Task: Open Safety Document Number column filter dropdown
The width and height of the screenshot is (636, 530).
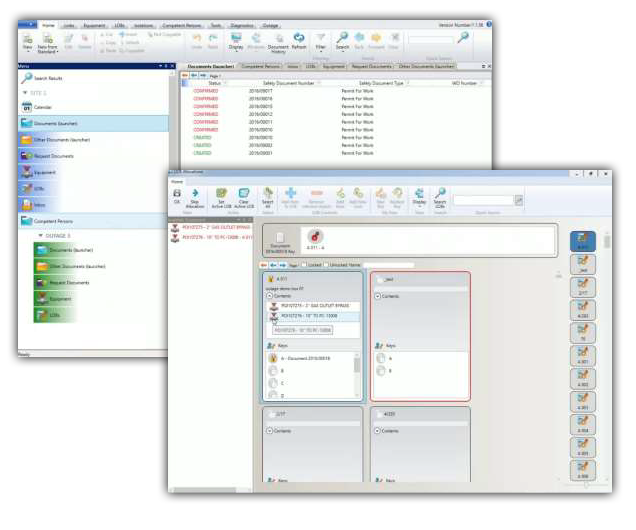Action: [x=319, y=83]
